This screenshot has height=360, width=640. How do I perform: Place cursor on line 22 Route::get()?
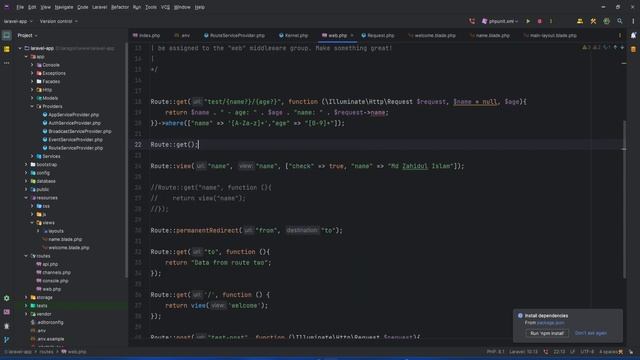(174, 144)
